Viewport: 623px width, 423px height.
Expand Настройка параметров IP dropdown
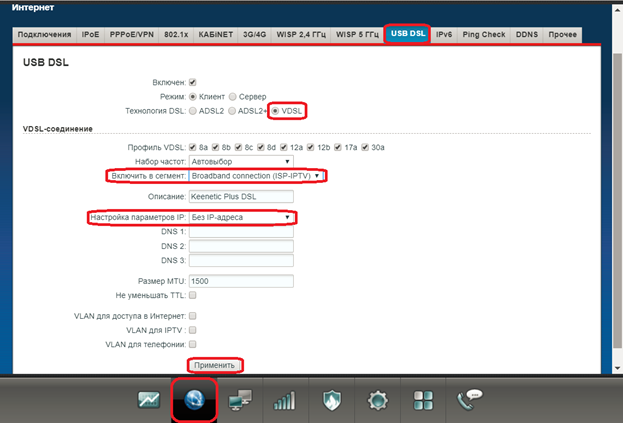(241, 217)
